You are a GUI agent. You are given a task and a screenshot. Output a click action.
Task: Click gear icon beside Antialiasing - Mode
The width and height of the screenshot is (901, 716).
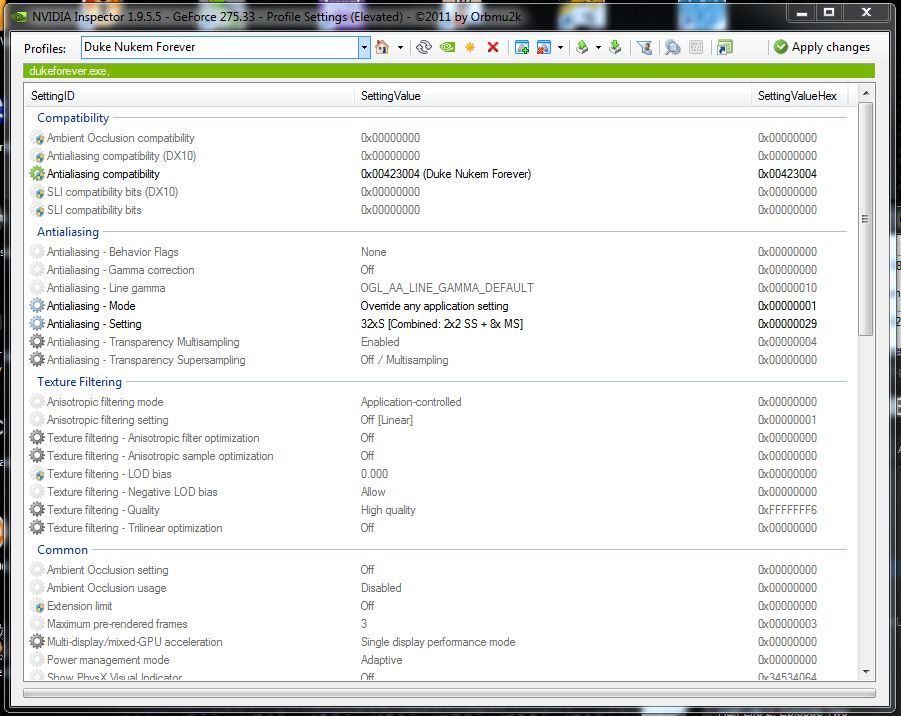coord(37,306)
